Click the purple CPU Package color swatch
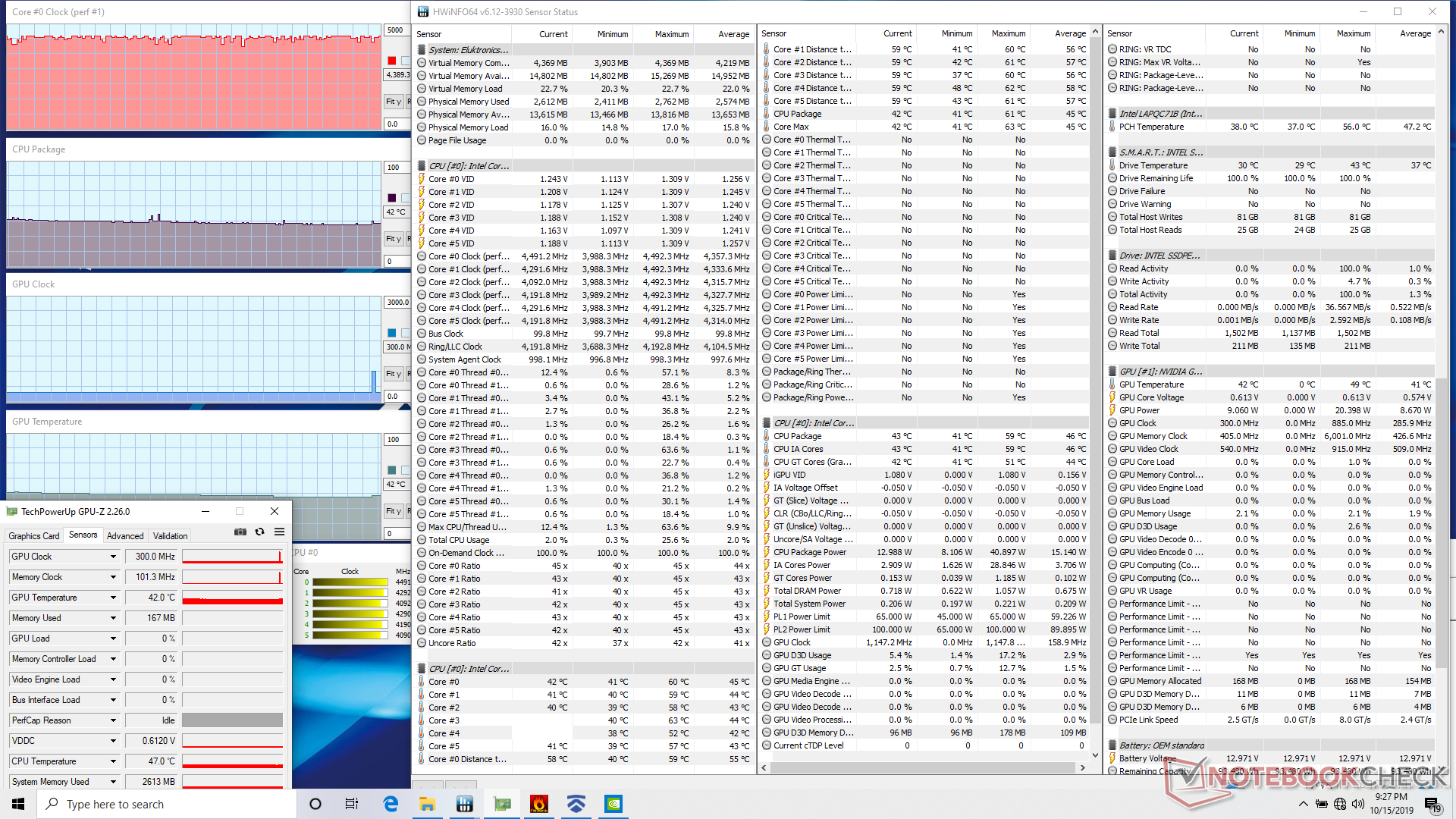This screenshot has width=1456, height=819. 392,198
